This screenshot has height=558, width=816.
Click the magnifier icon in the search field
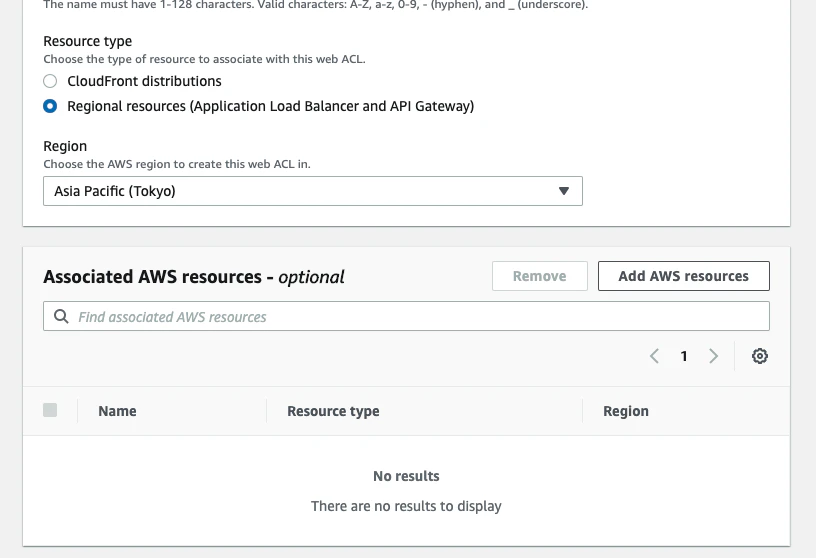[x=60, y=317]
